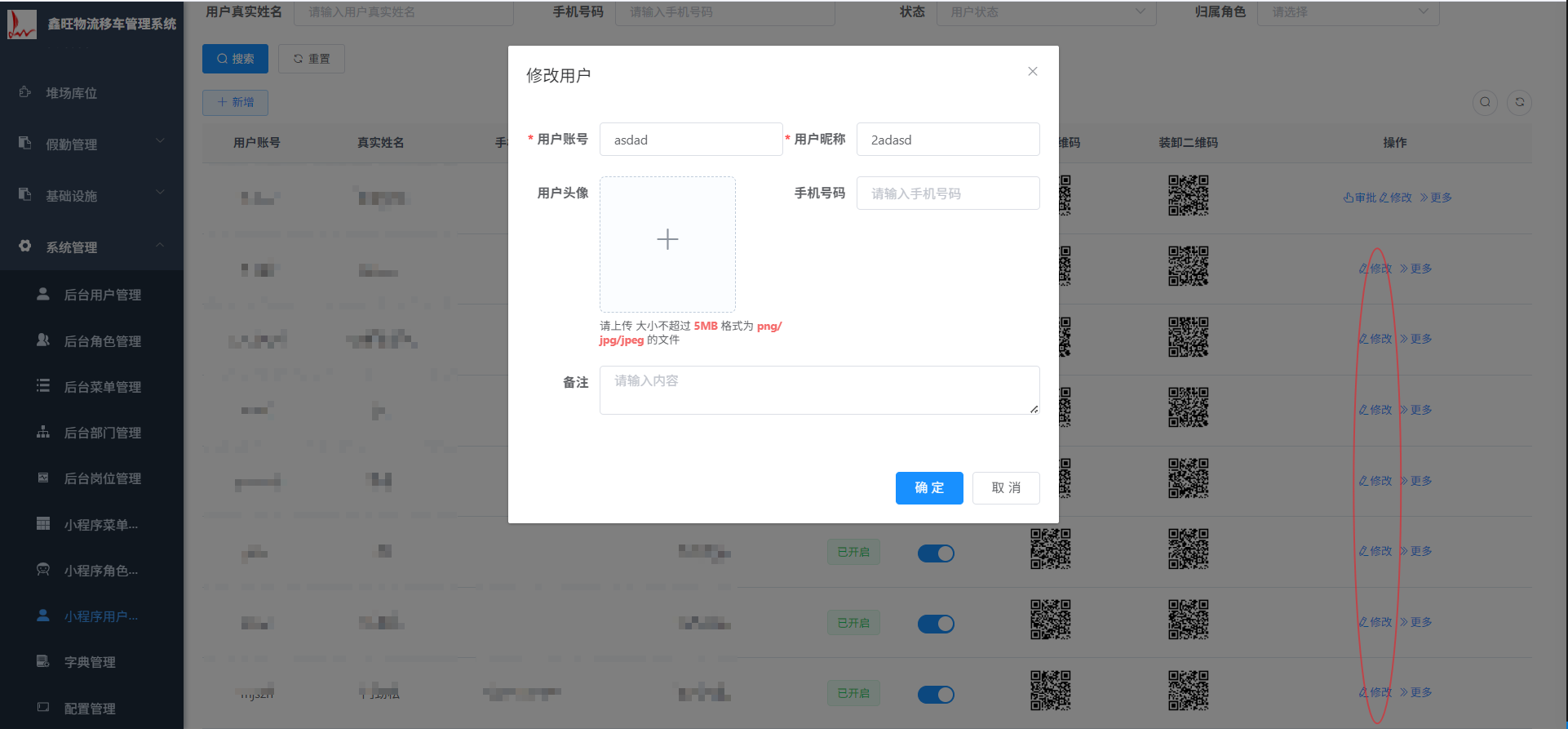Open 更多 in third table row
Image resolution: width=1568 pixels, height=729 pixels.
(1416, 339)
